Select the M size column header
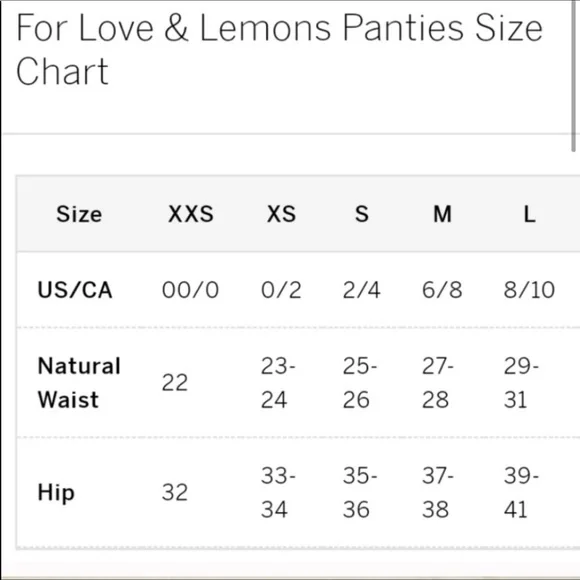The height and width of the screenshot is (580, 580). click(442, 214)
